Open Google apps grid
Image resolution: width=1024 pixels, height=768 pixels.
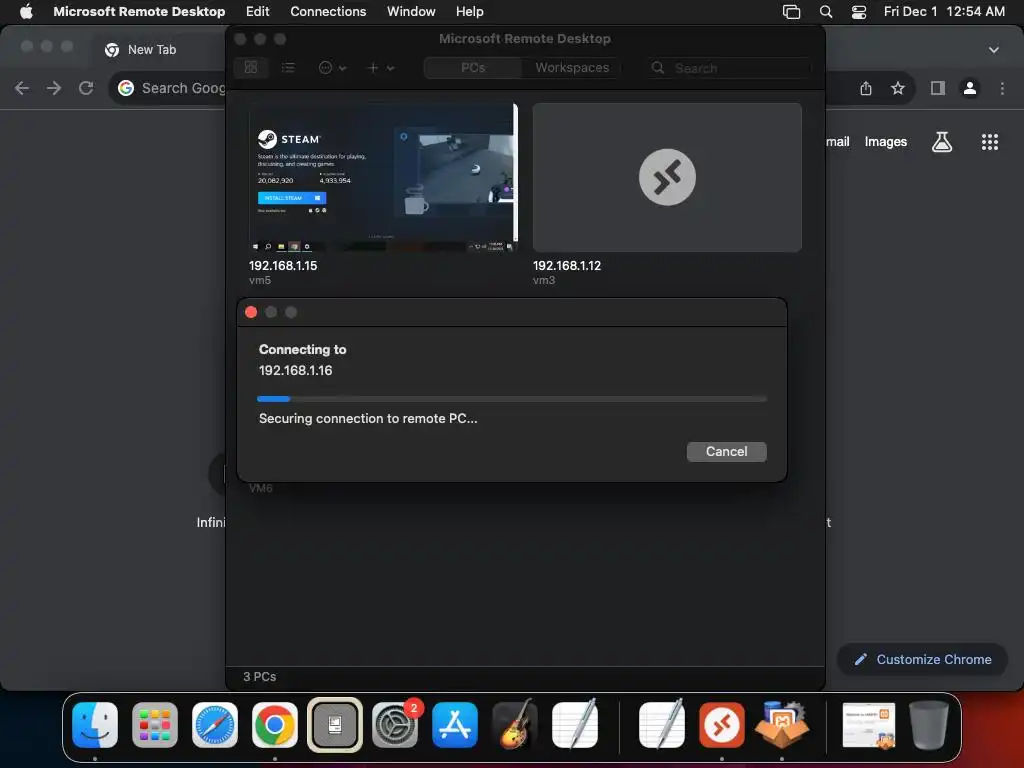pyautogui.click(x=989, y=142)
